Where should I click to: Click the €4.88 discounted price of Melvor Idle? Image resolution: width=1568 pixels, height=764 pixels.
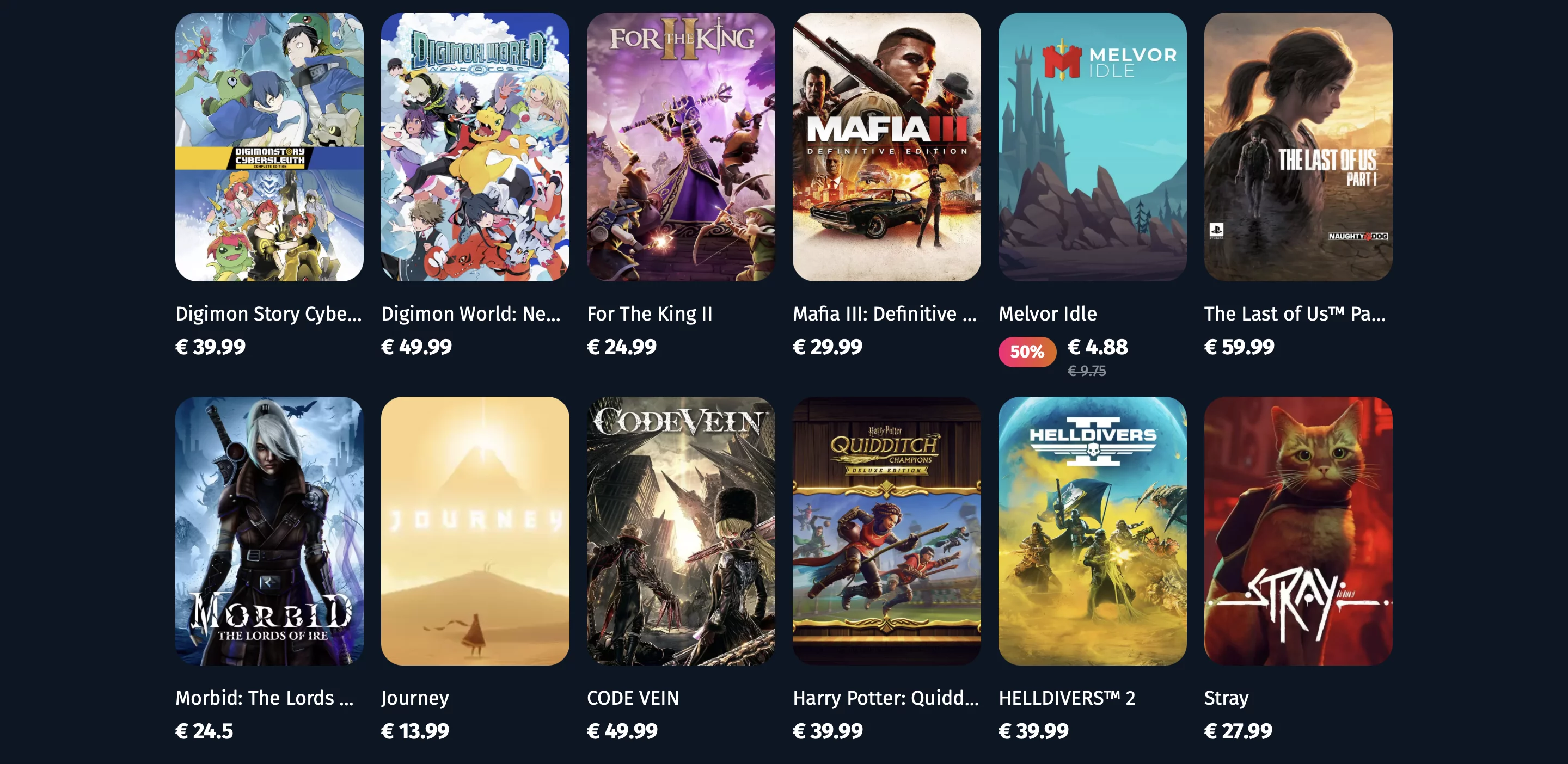(x=1098, y=347)
